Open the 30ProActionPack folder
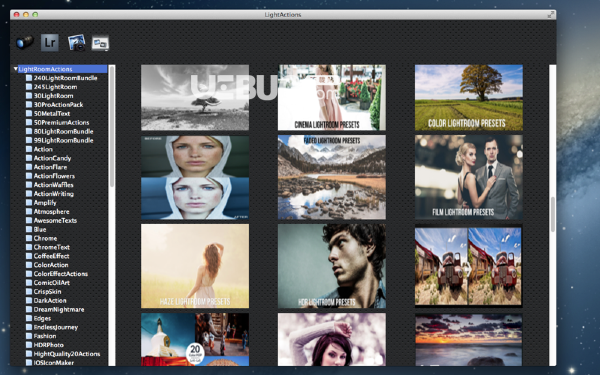The image size is (600, 375). click(54, 104)
